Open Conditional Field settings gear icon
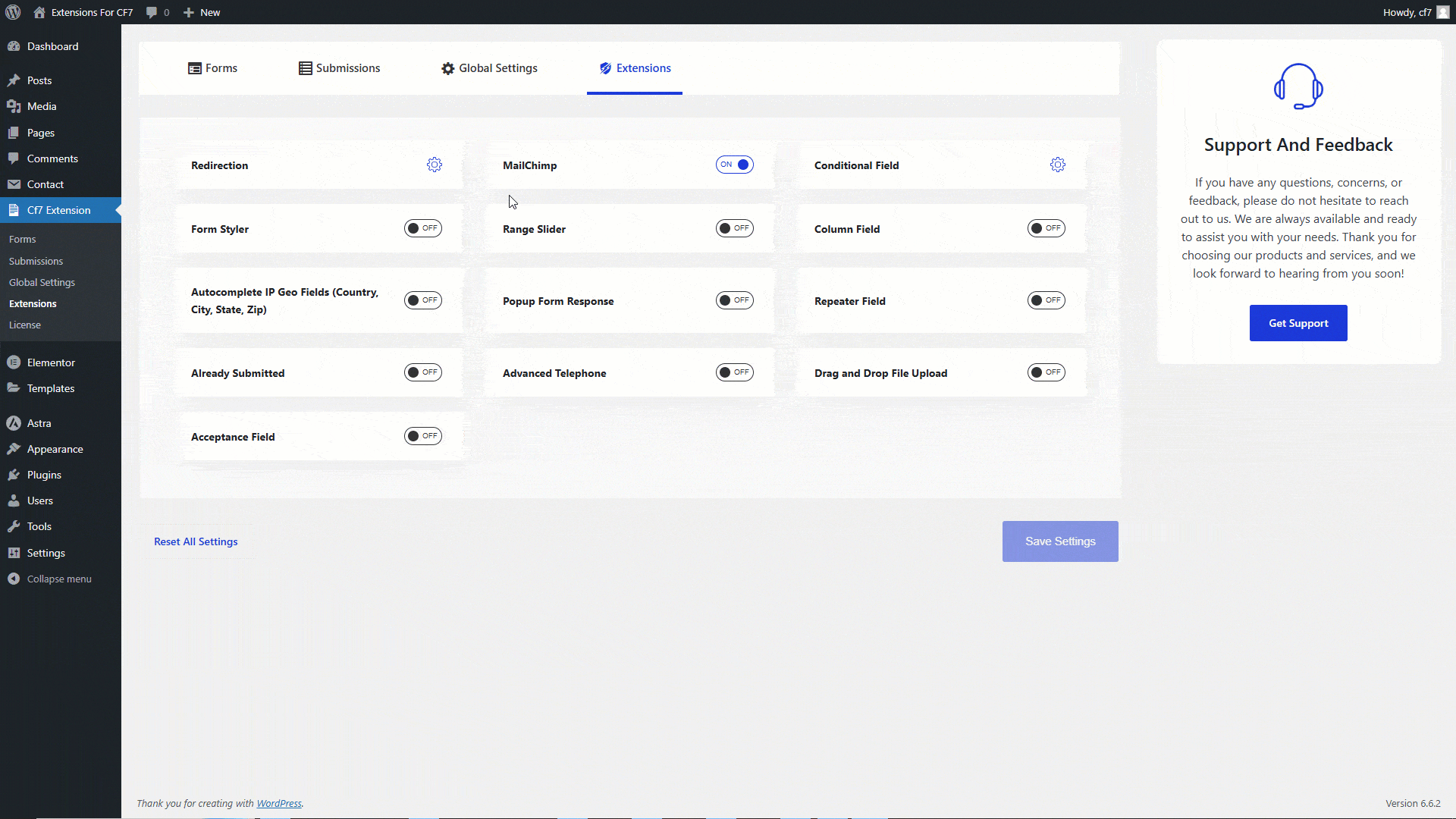The width and height of the screenshot is (1456, 819). tap(1057, 165)
